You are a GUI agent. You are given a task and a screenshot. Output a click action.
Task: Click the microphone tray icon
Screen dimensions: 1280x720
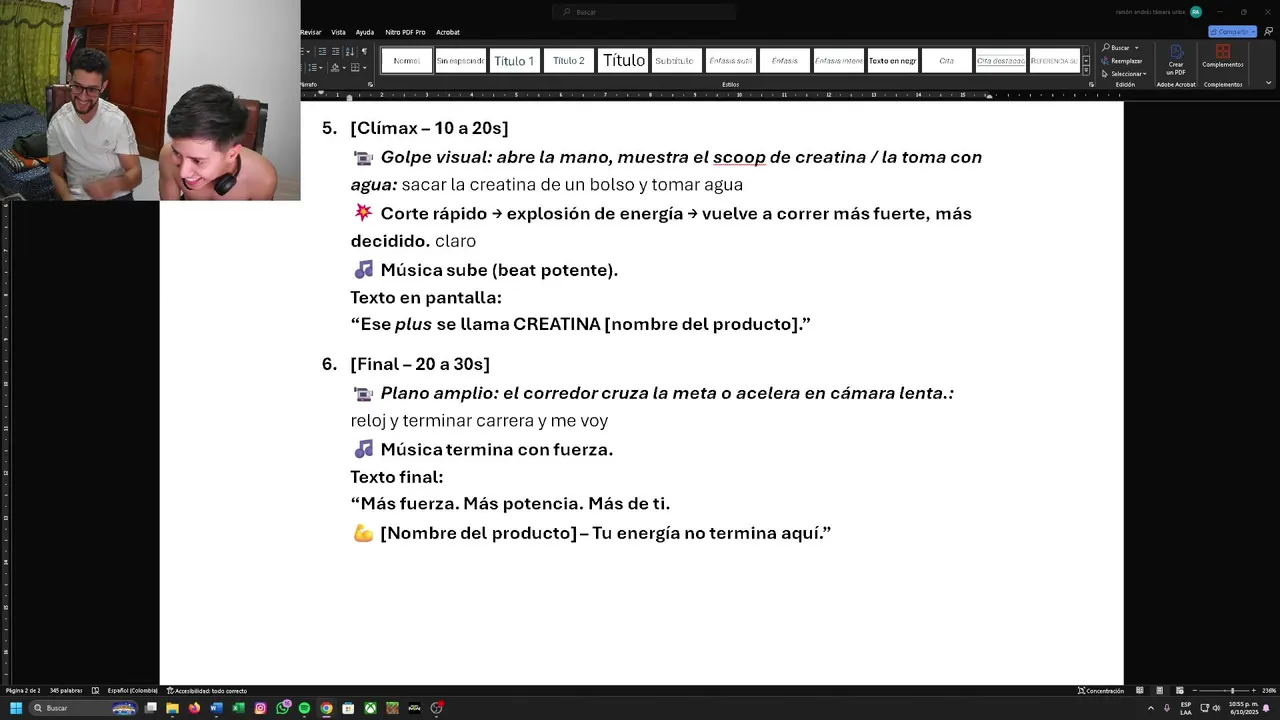[1167, 708]
